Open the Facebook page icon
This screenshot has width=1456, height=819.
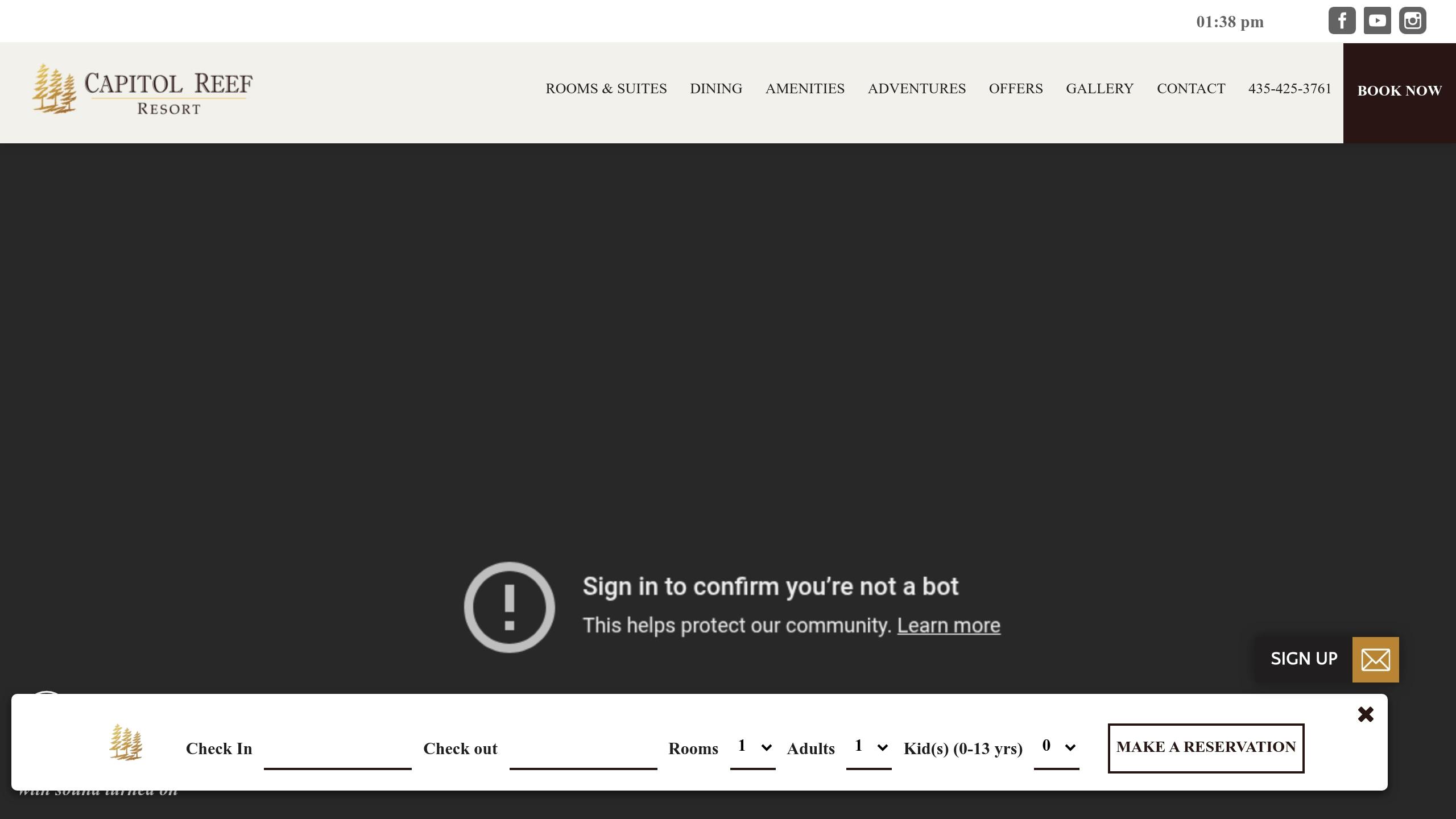coord(1342,21)
